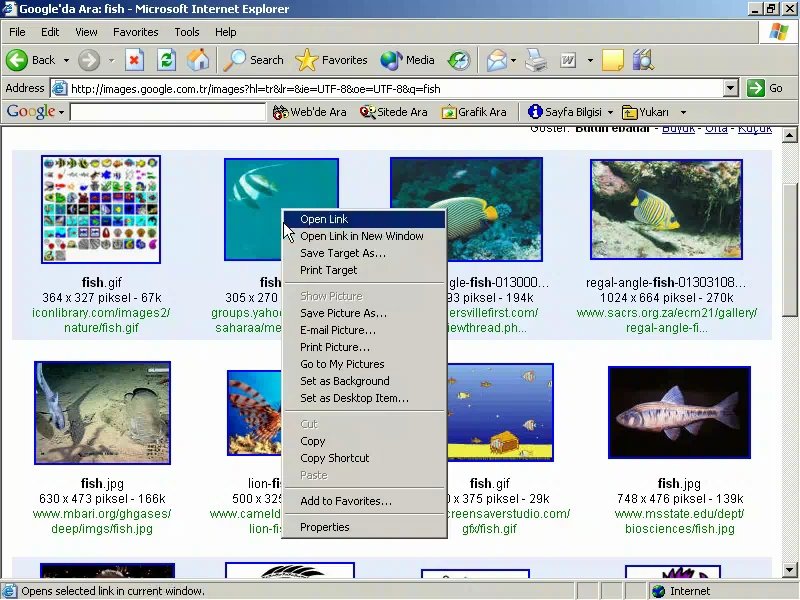Select Set as Desktop Item...
Viewport: 800px width, 600px height.
364,398
